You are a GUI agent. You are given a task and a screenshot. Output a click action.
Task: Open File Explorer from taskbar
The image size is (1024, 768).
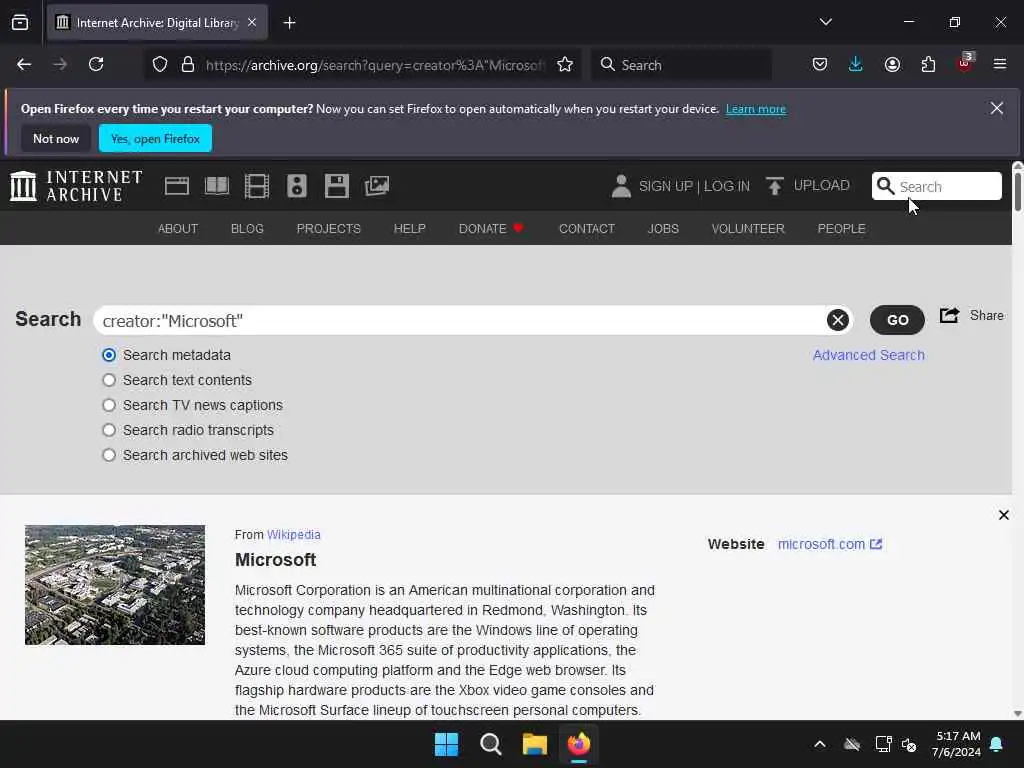coord(535,744)
